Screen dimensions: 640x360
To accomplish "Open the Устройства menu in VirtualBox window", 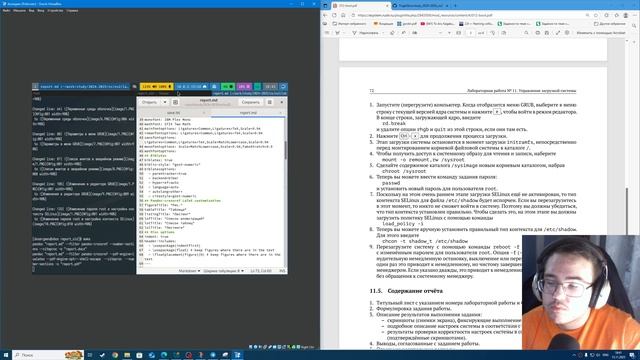I will [55, 11].
